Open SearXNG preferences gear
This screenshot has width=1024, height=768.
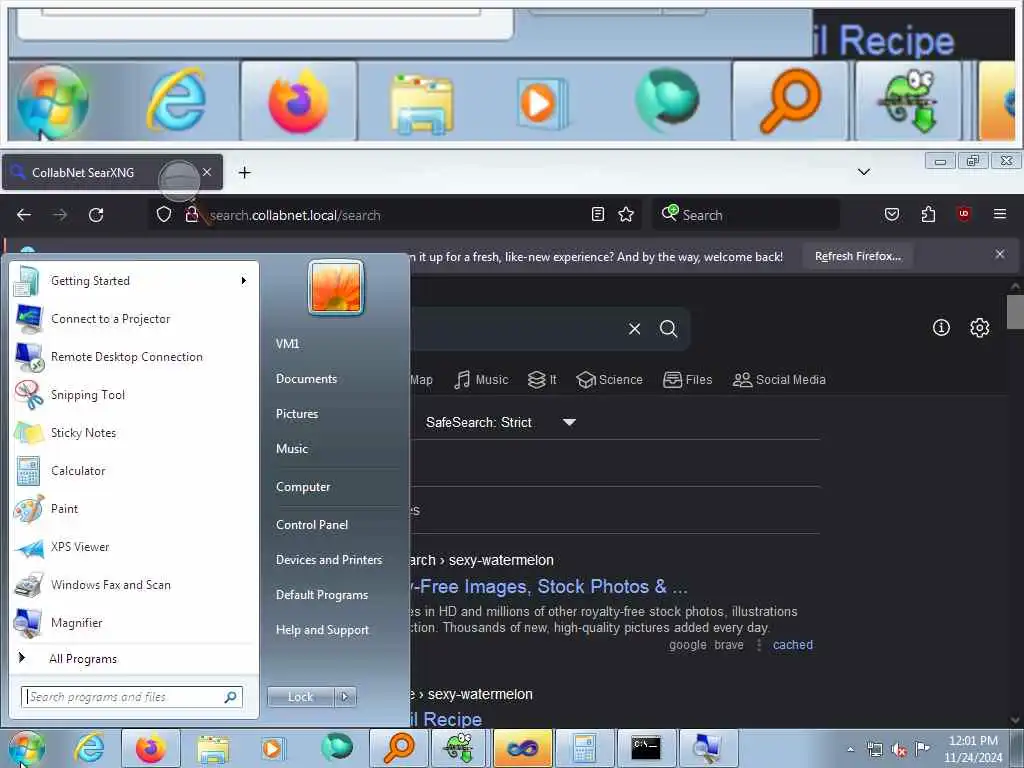[x=980, y=328]
